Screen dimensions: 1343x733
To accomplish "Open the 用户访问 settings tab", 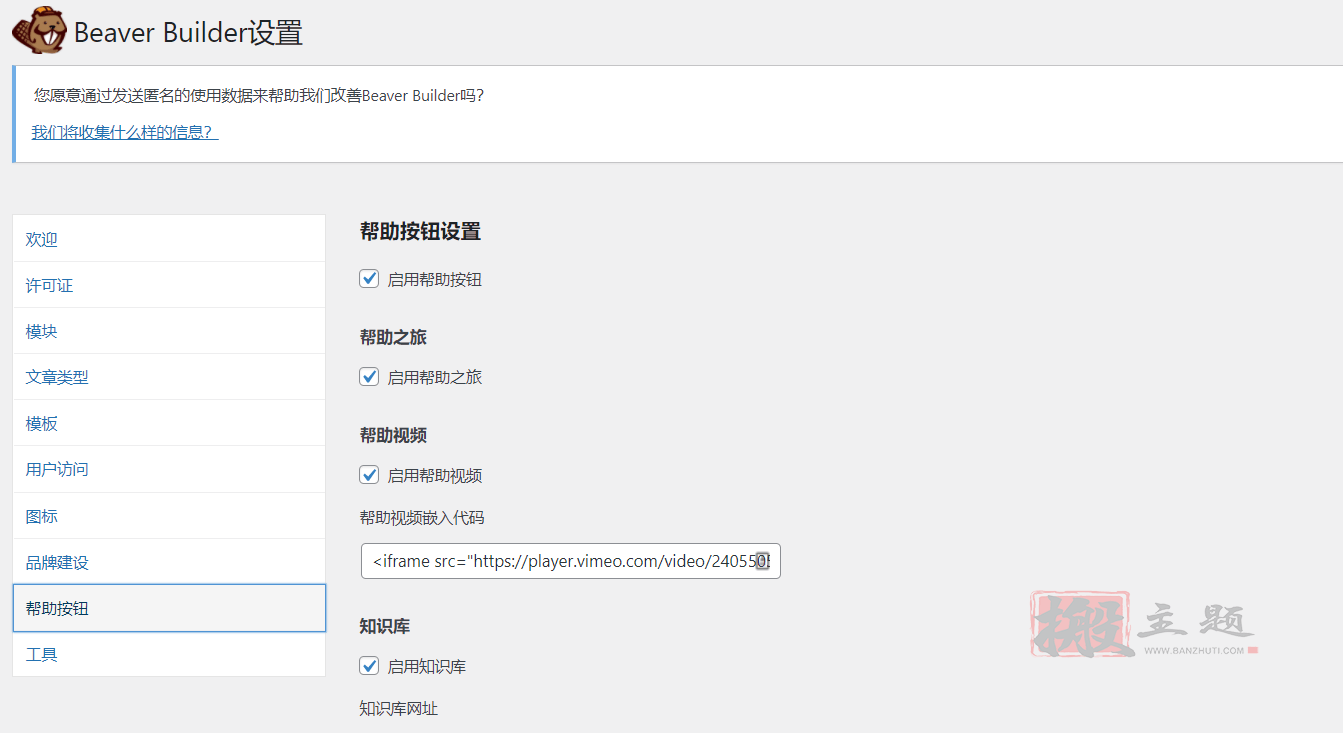I will (169, 469).
